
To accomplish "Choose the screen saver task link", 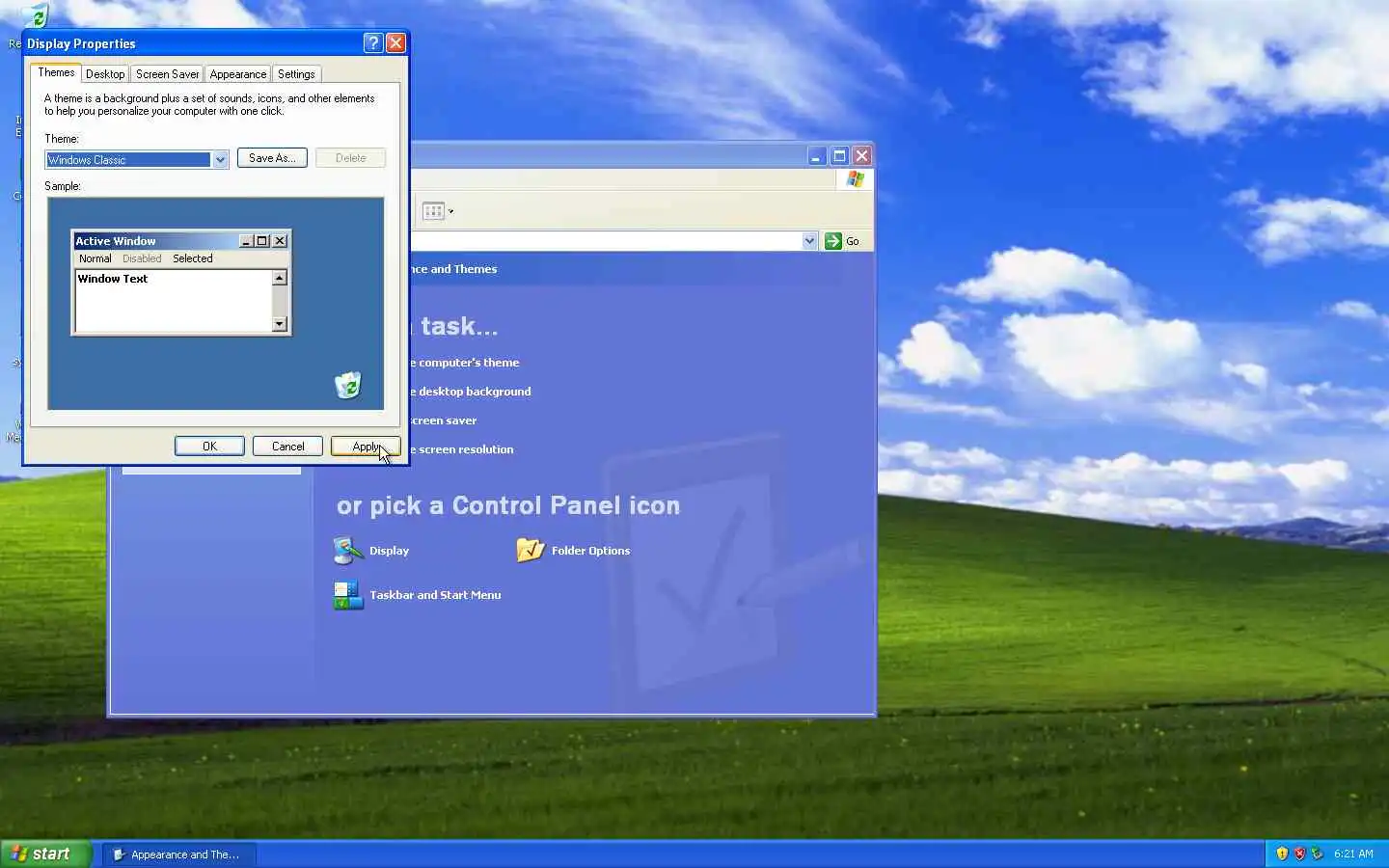I will (x=443, y=420).
